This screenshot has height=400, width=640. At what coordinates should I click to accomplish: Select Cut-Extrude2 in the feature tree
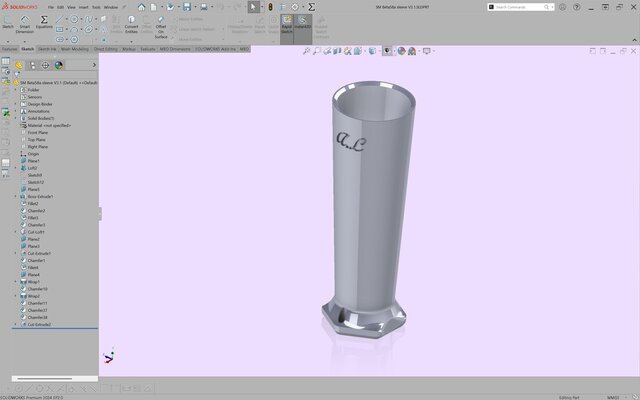(x=38, y=324)
